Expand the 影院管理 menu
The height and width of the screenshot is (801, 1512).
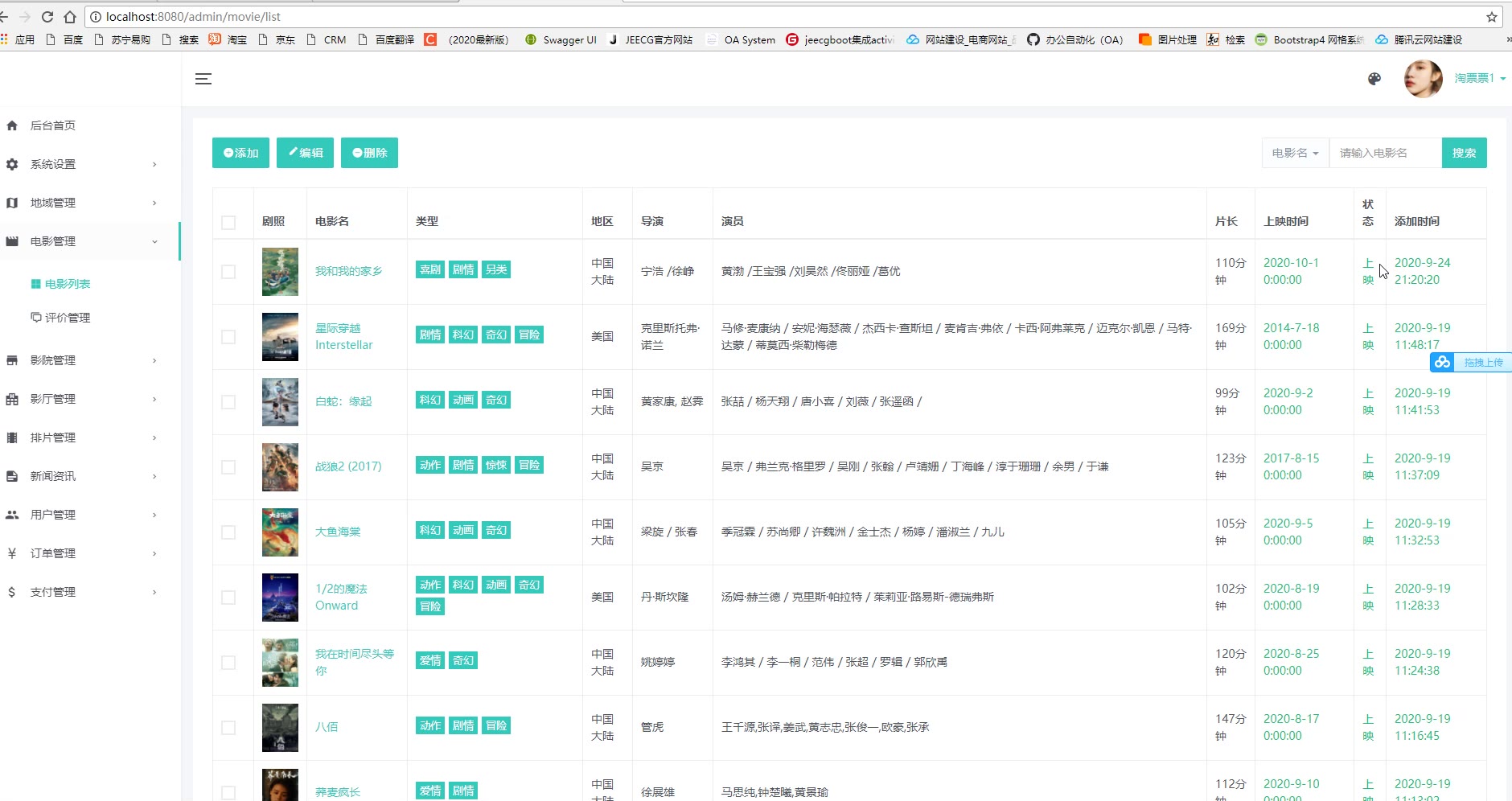[90, 360]
